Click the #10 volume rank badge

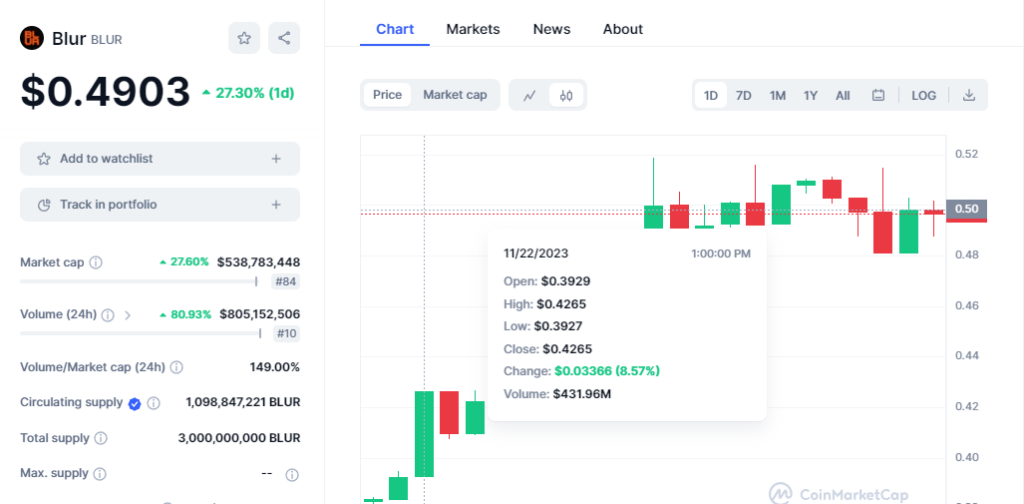[285, 334]
